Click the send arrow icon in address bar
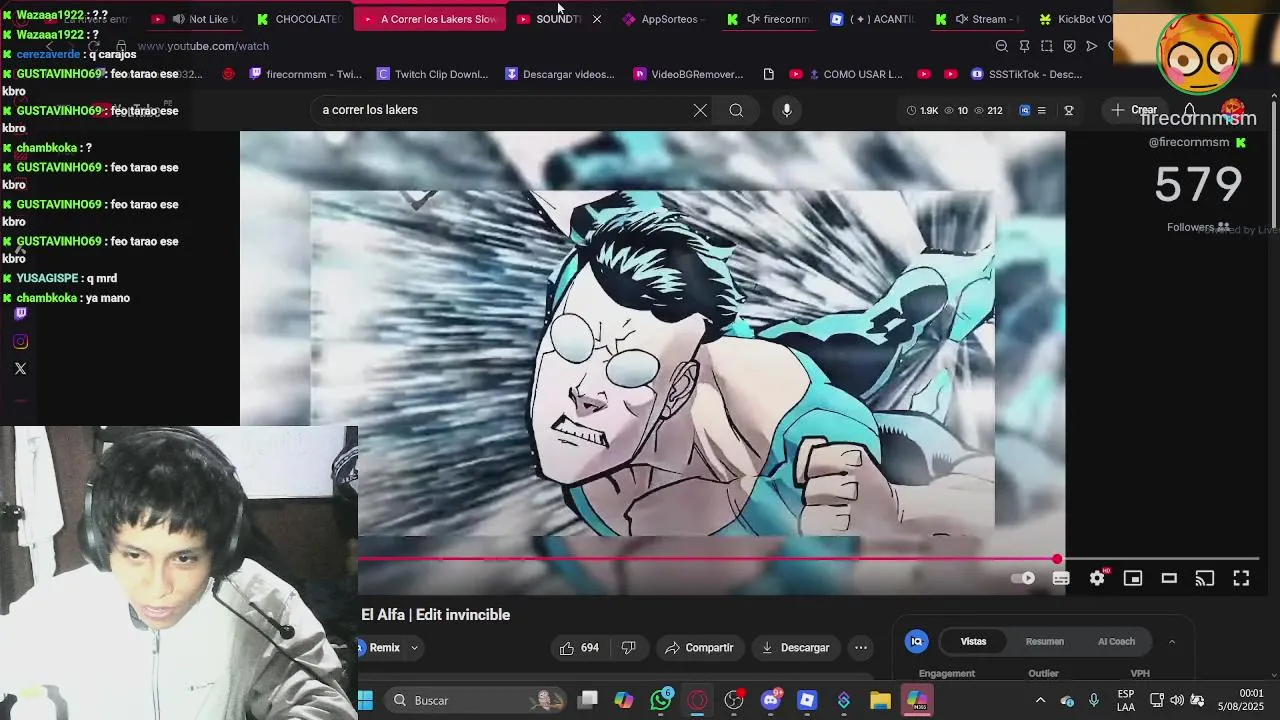1280x720 pixels. click(1092, 46)
